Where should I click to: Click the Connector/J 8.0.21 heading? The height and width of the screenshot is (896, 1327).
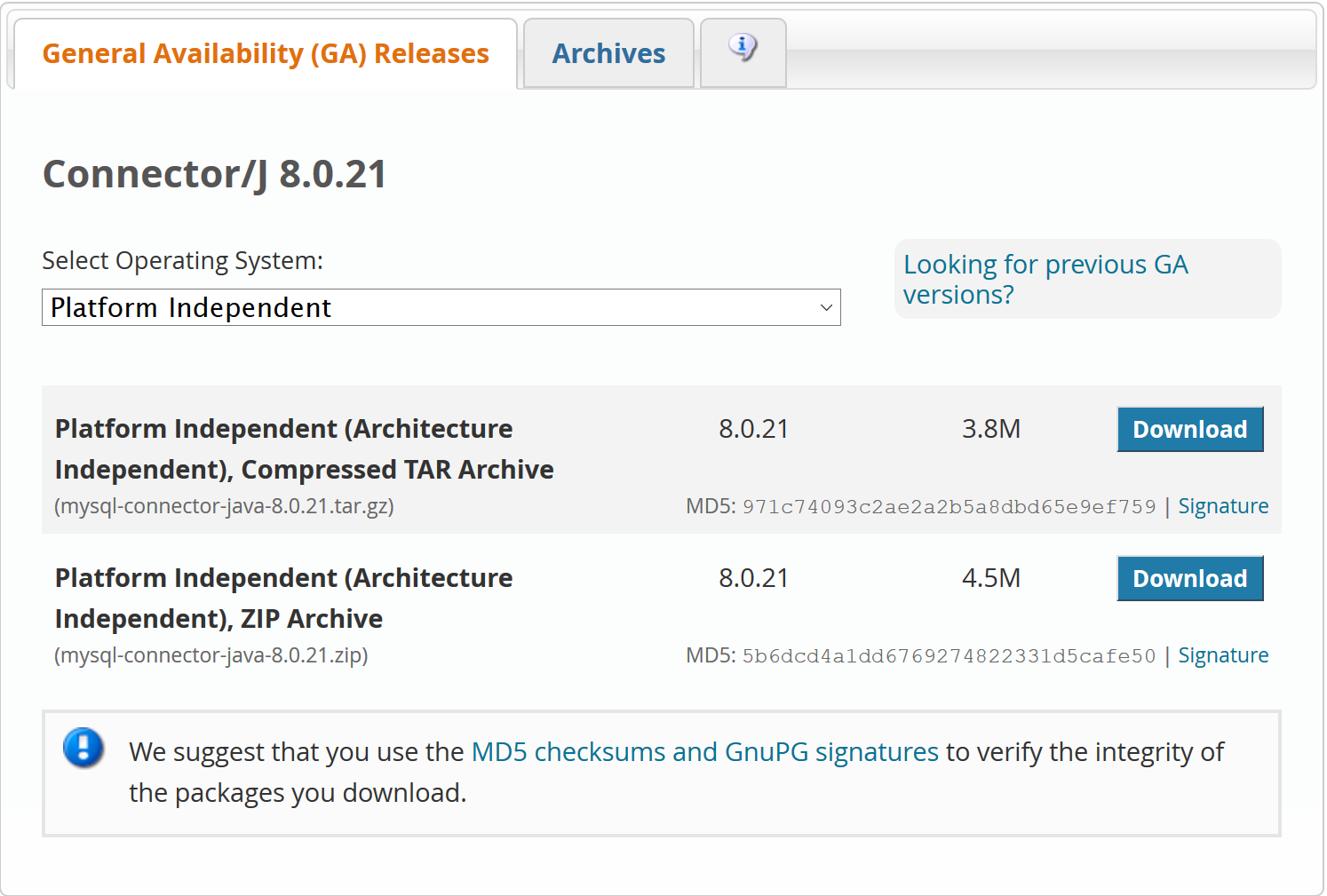pyautogui.click(x=215, y=173)
